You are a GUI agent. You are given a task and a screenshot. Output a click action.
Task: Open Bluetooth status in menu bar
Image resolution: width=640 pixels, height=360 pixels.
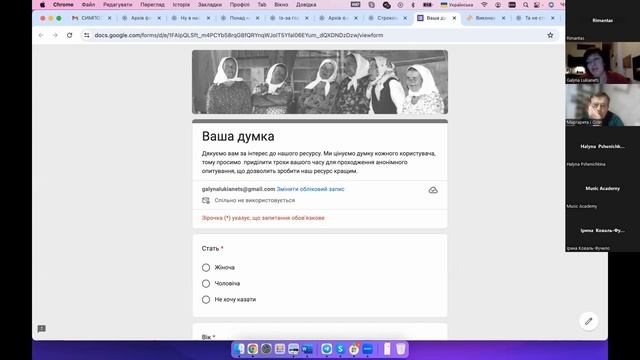tap(413, 5)
